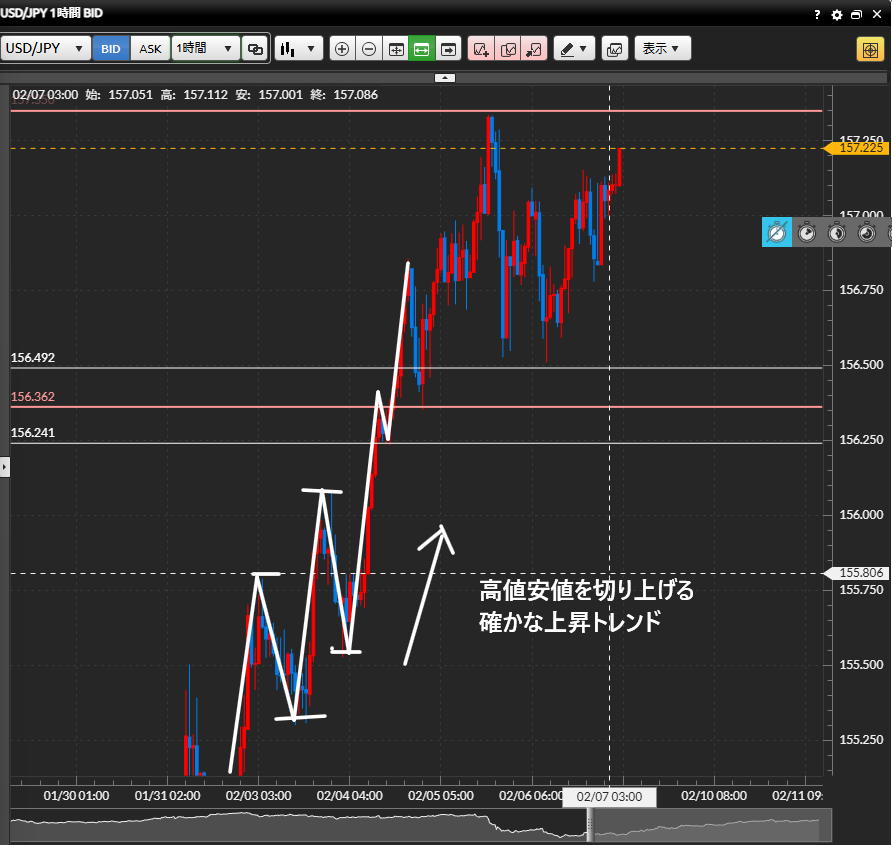Open settings gear in title bar
The height and width of the screenshot is (845, 892).
pos(837,15)
